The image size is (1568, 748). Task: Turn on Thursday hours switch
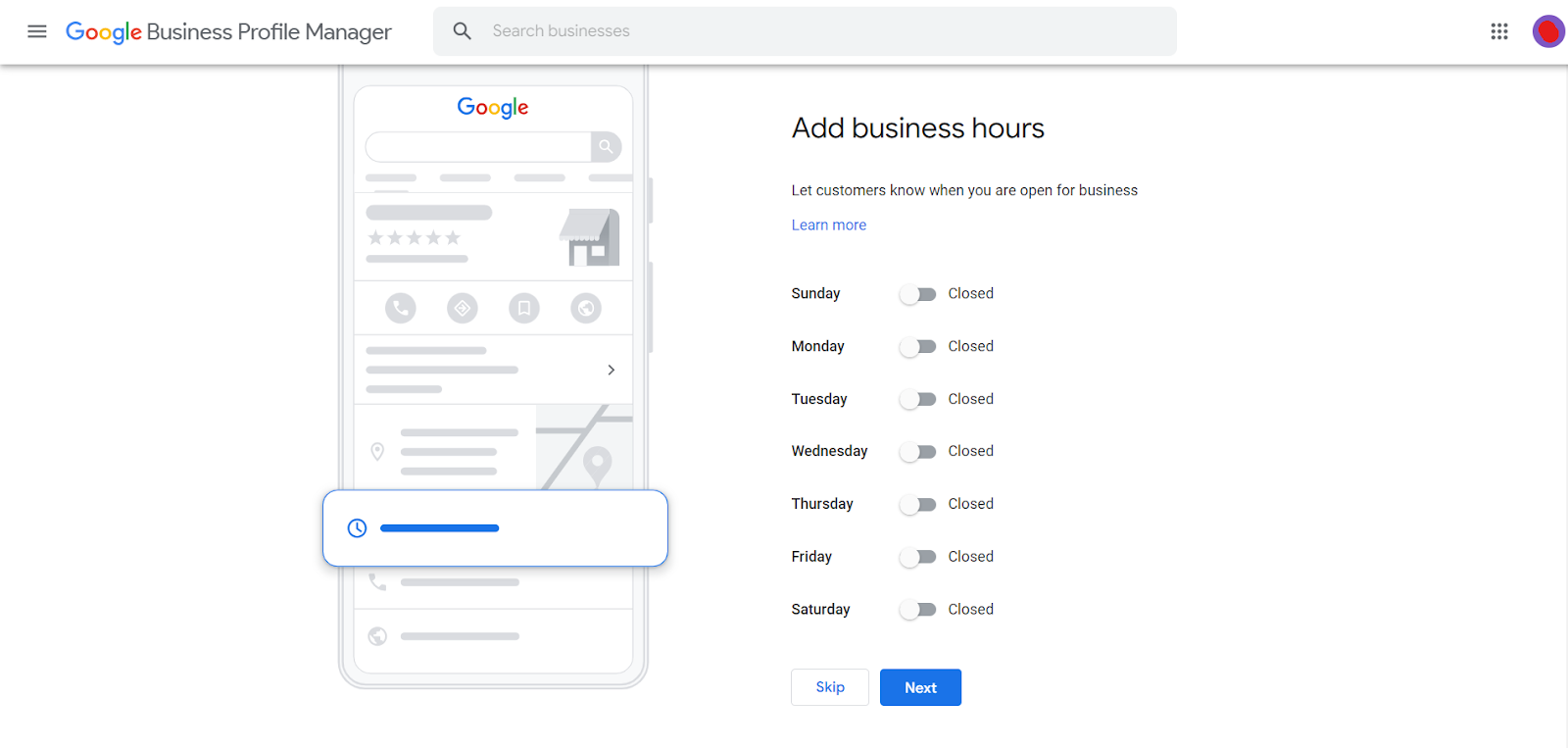pos(918,505)
